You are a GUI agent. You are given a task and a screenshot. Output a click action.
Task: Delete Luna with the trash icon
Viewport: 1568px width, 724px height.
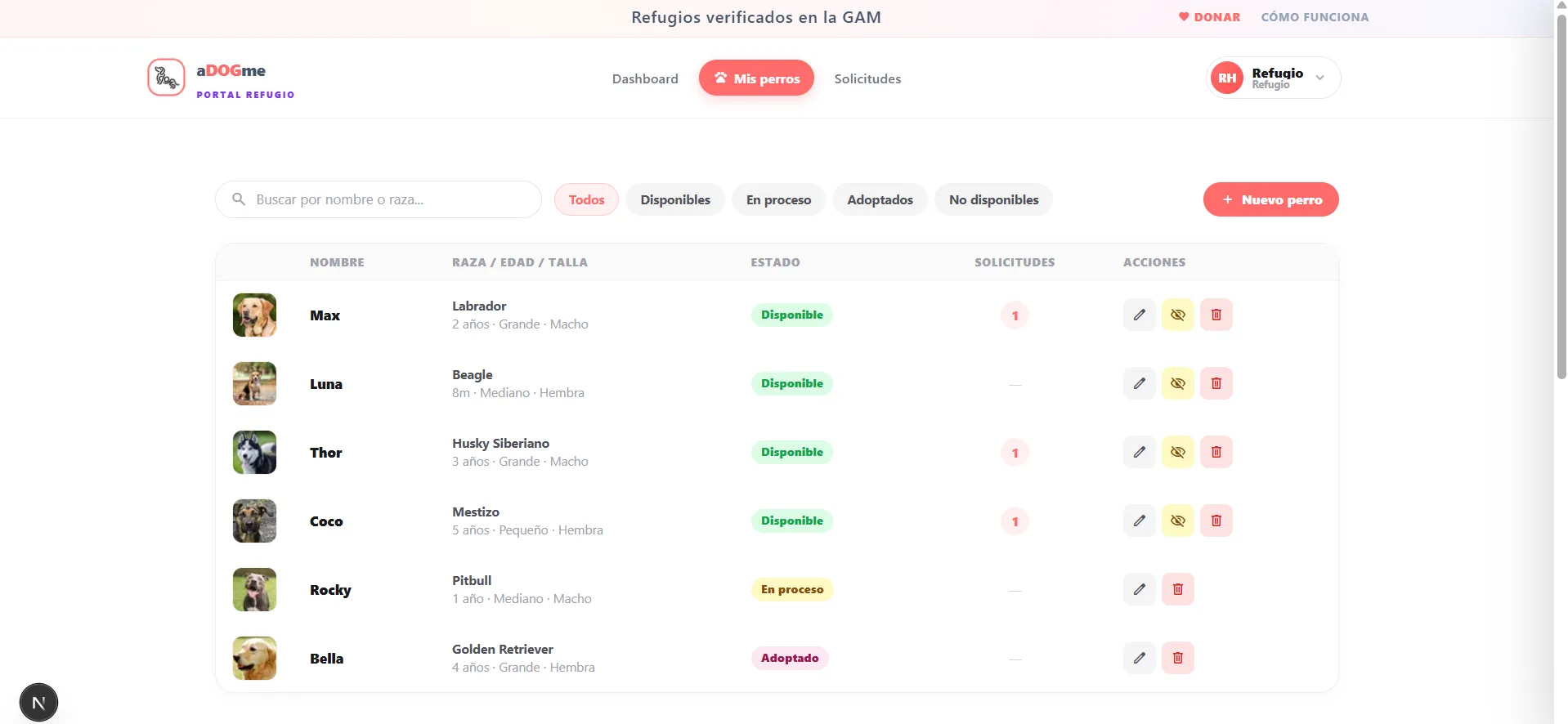pos(1216,383)
